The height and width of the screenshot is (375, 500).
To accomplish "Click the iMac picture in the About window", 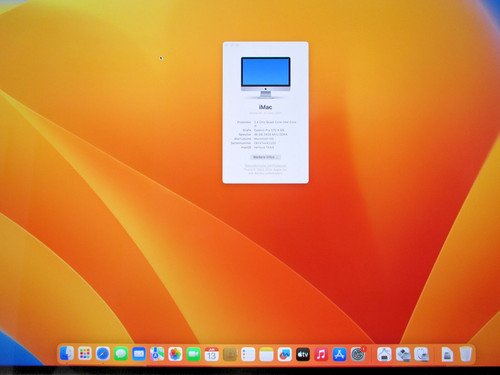I will pyautogui.click(x=266, y=77).
